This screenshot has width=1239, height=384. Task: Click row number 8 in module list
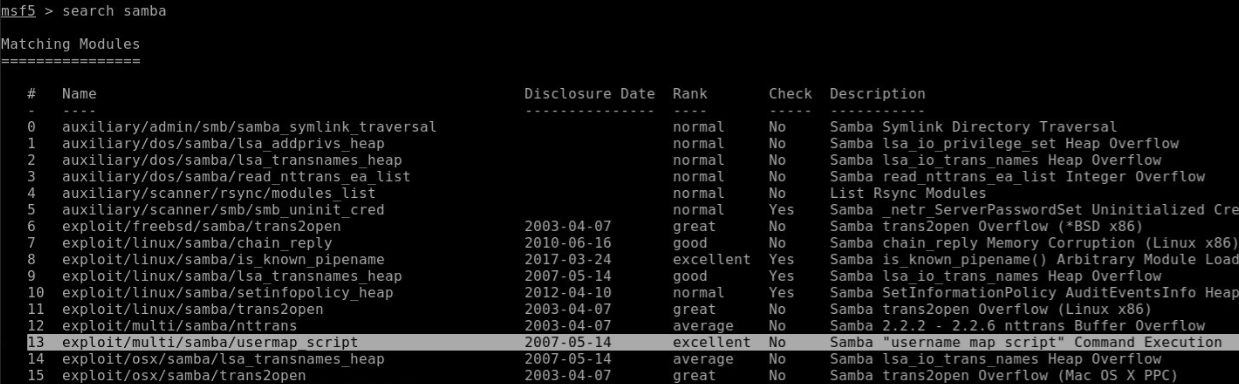31,259
